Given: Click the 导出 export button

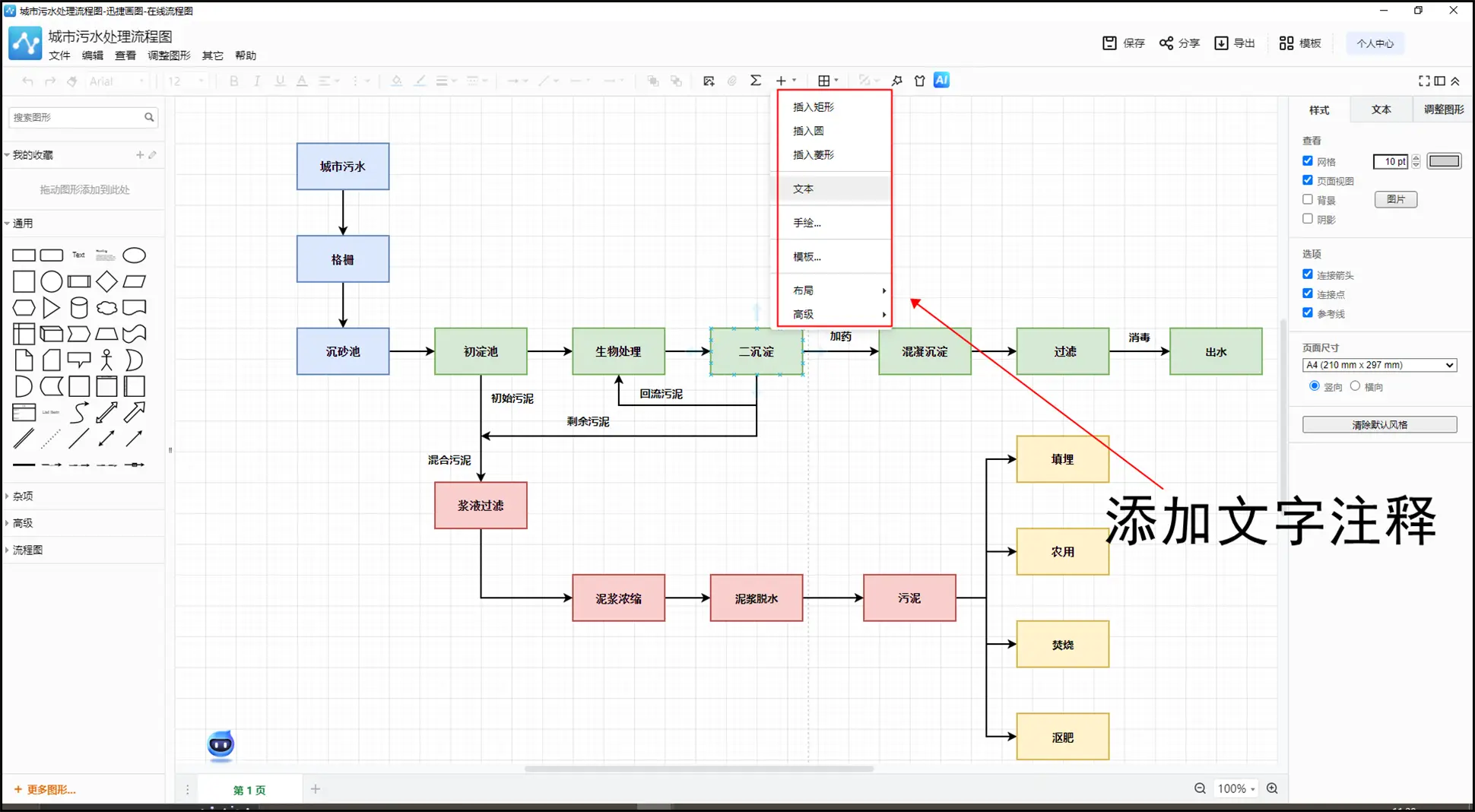Looking at the screenshot, I should 1235,43.
